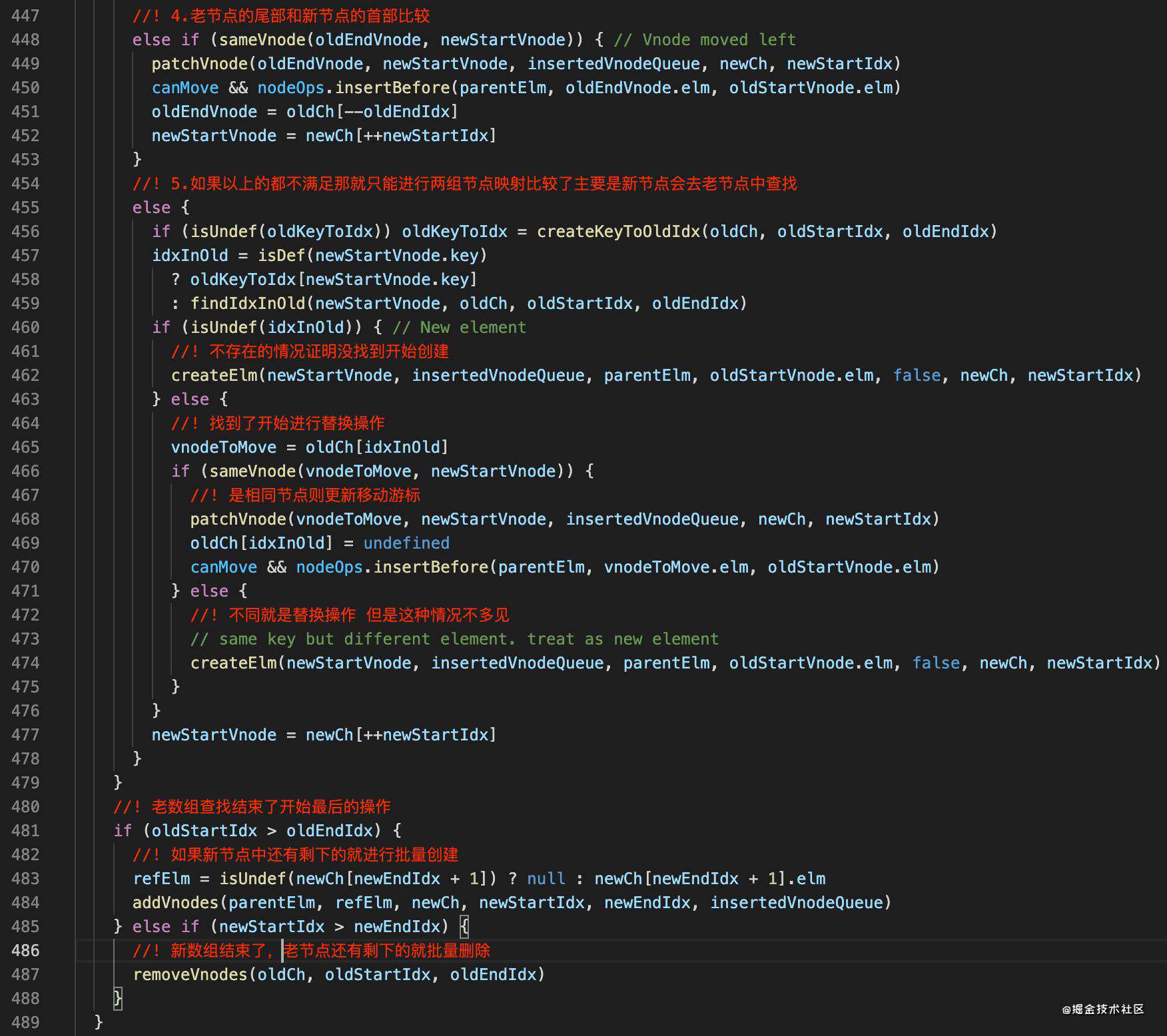Click the 'createKeyToOldIdx' function call
This screenshot has width=1167, height=1036.
[x=618, y=231]
